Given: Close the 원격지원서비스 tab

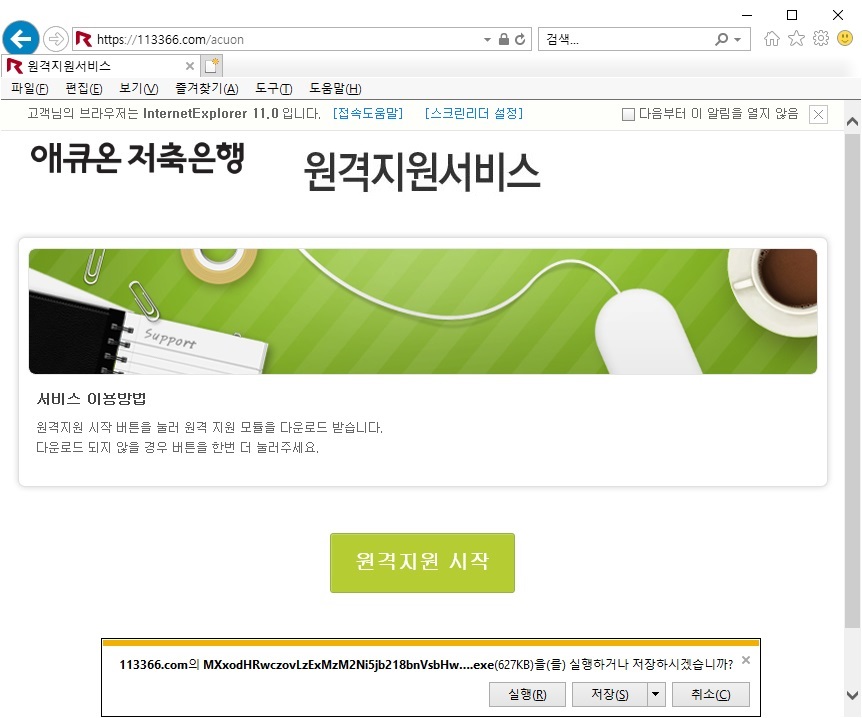Looking at the screenshot, I should (190, 67).
